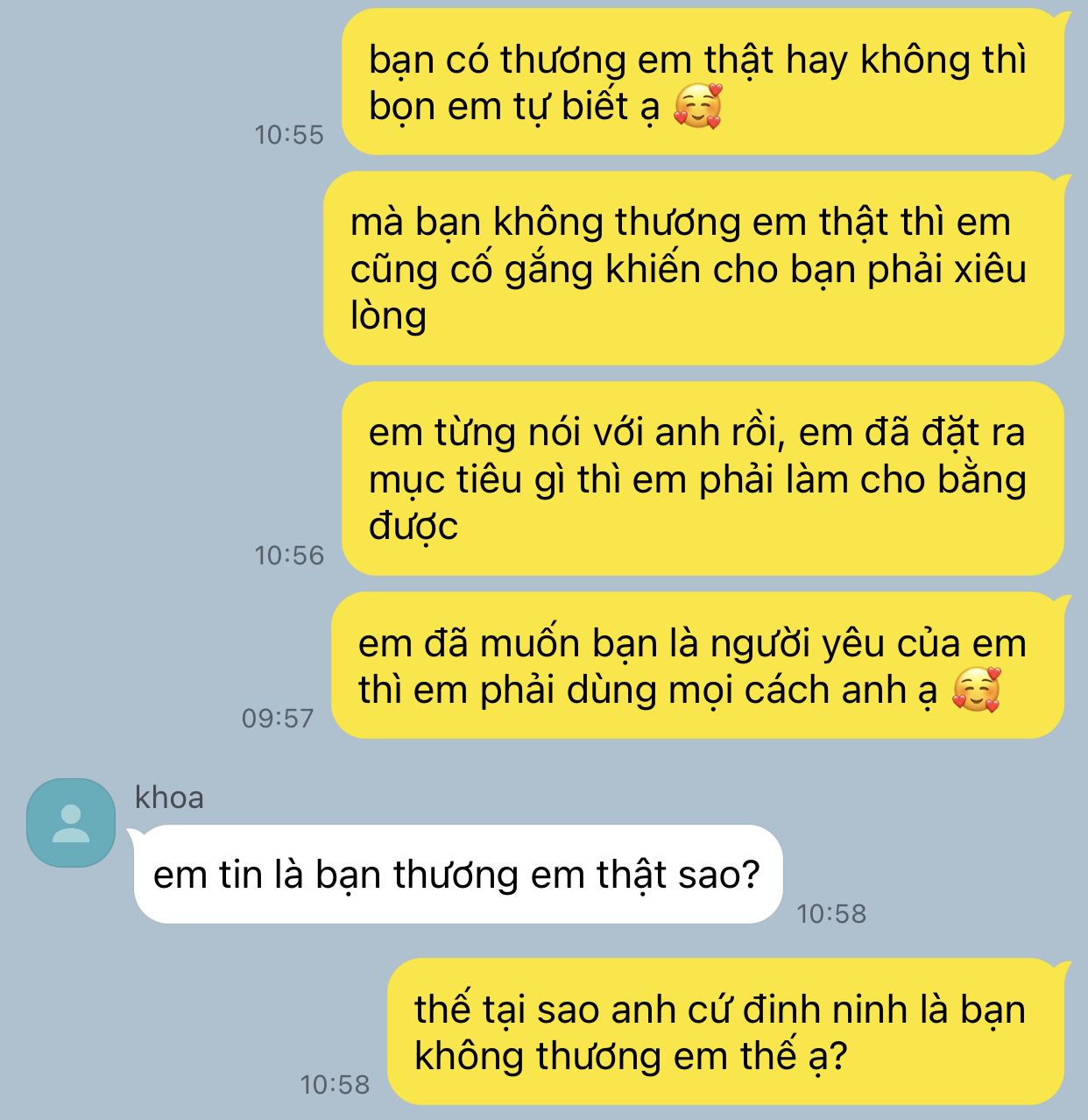Tap the sender name 'khoa'
Image resolution: width=1088 pixels, height=1120 pixels.
(x=169, y=797)
